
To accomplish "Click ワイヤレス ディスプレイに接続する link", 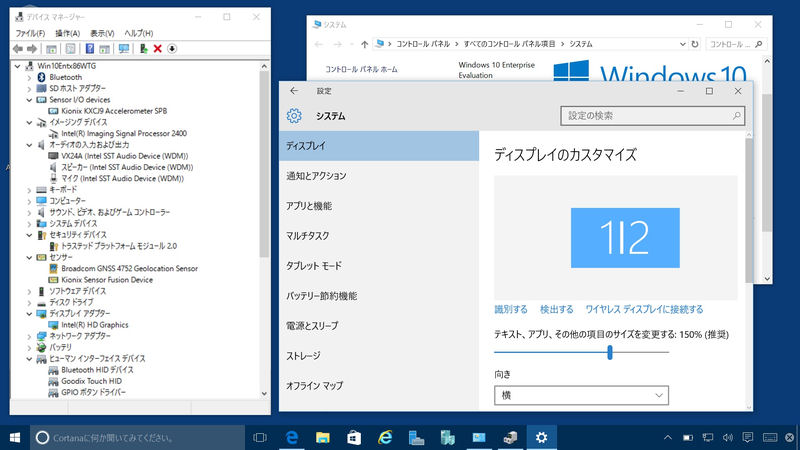I will pos(644,309).
